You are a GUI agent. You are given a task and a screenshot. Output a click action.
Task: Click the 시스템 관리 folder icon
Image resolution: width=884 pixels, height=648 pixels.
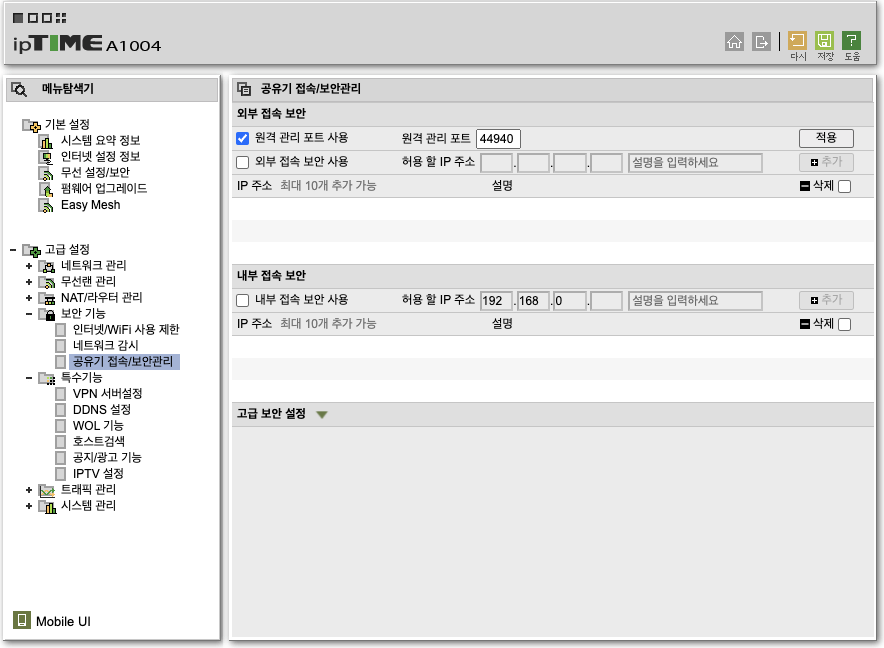(x=47, y=506)
